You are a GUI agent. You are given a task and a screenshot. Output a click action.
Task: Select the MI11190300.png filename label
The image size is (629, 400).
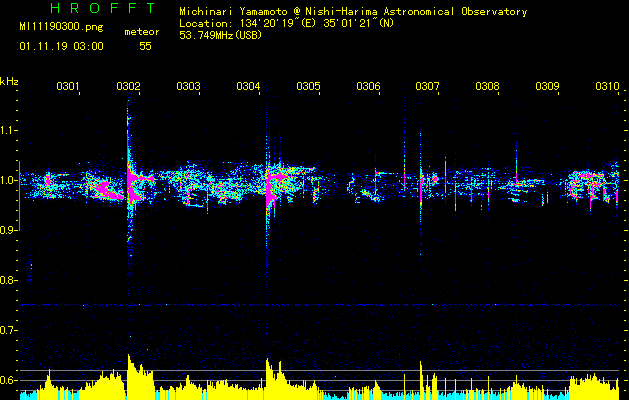coord(58,31)
